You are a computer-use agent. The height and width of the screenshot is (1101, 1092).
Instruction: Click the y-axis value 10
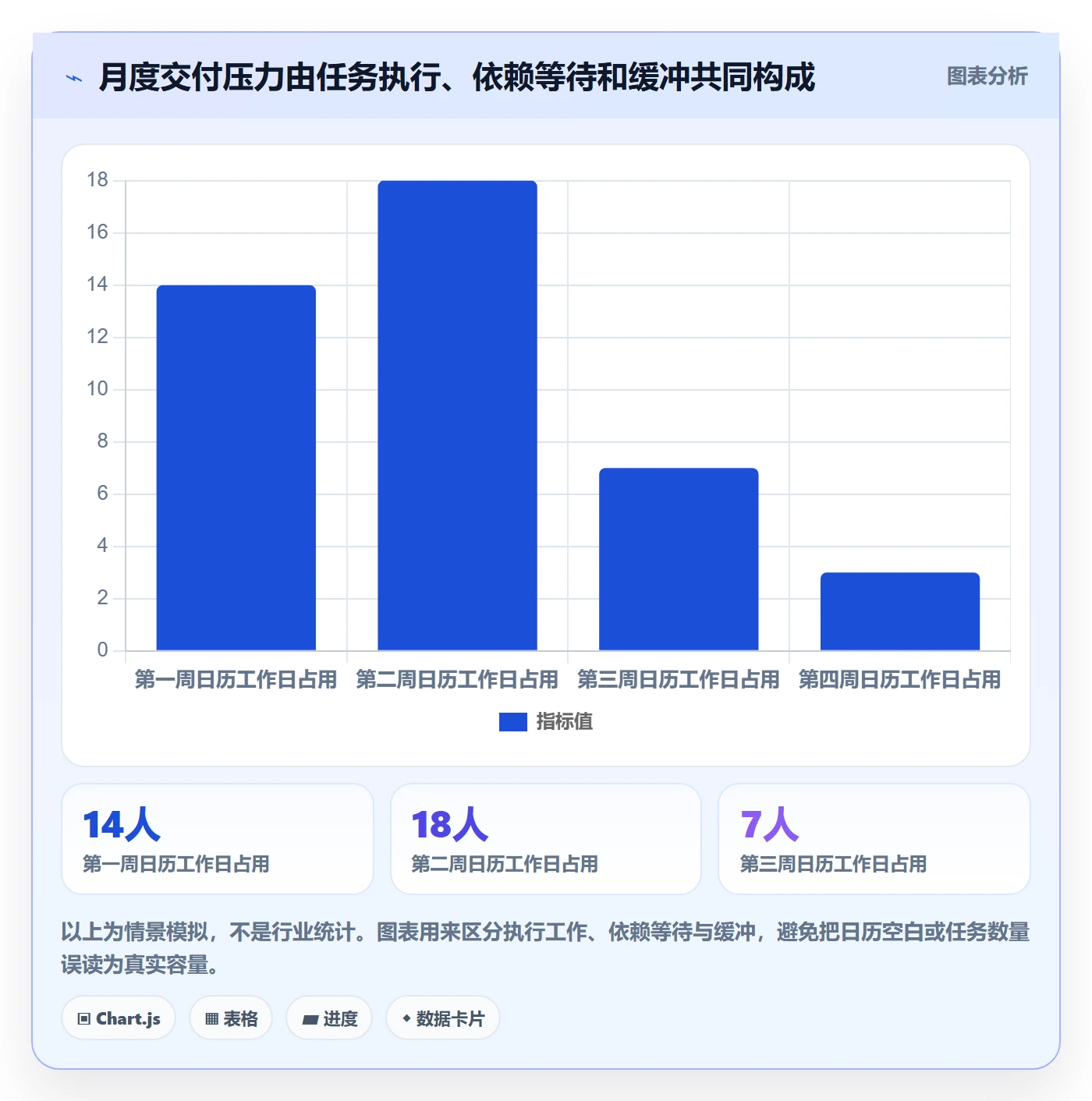point(97,389)
